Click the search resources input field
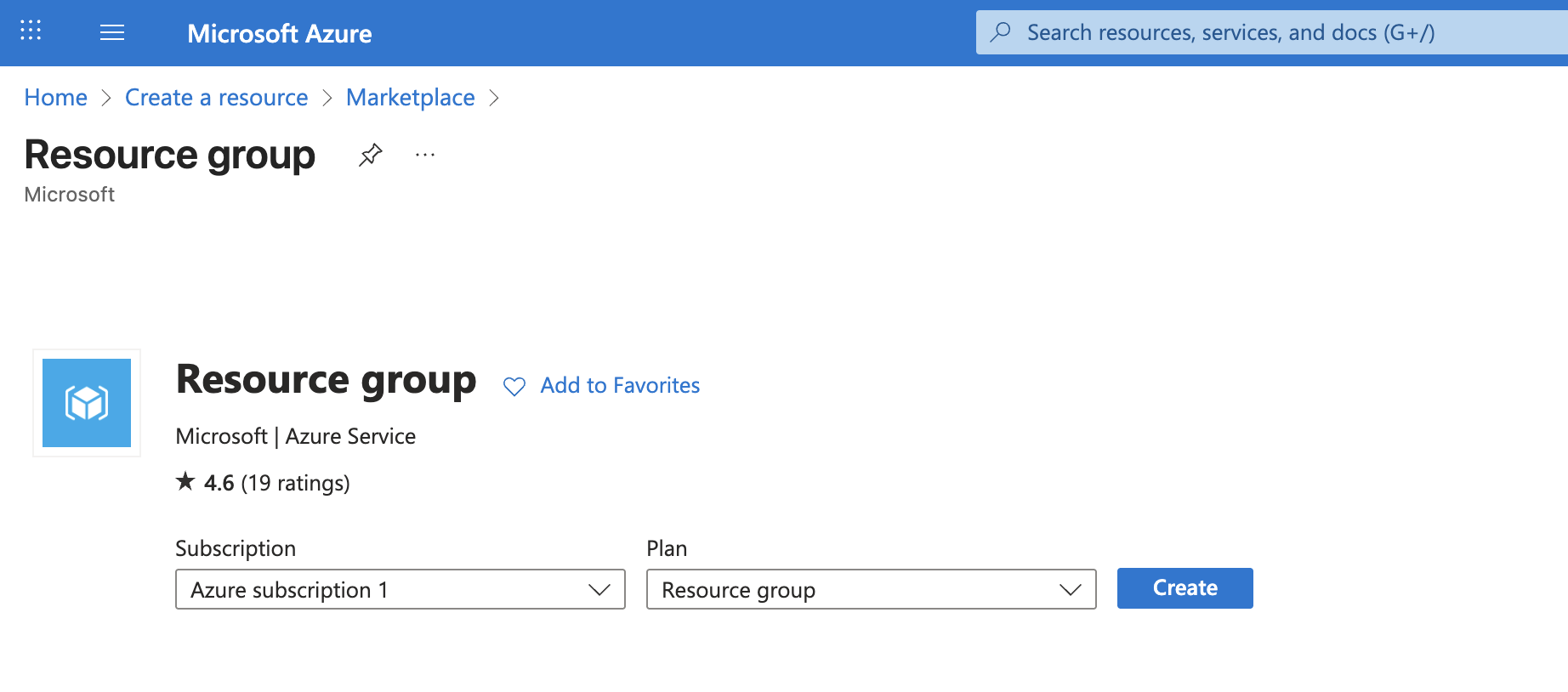 tap(1233, 31)
